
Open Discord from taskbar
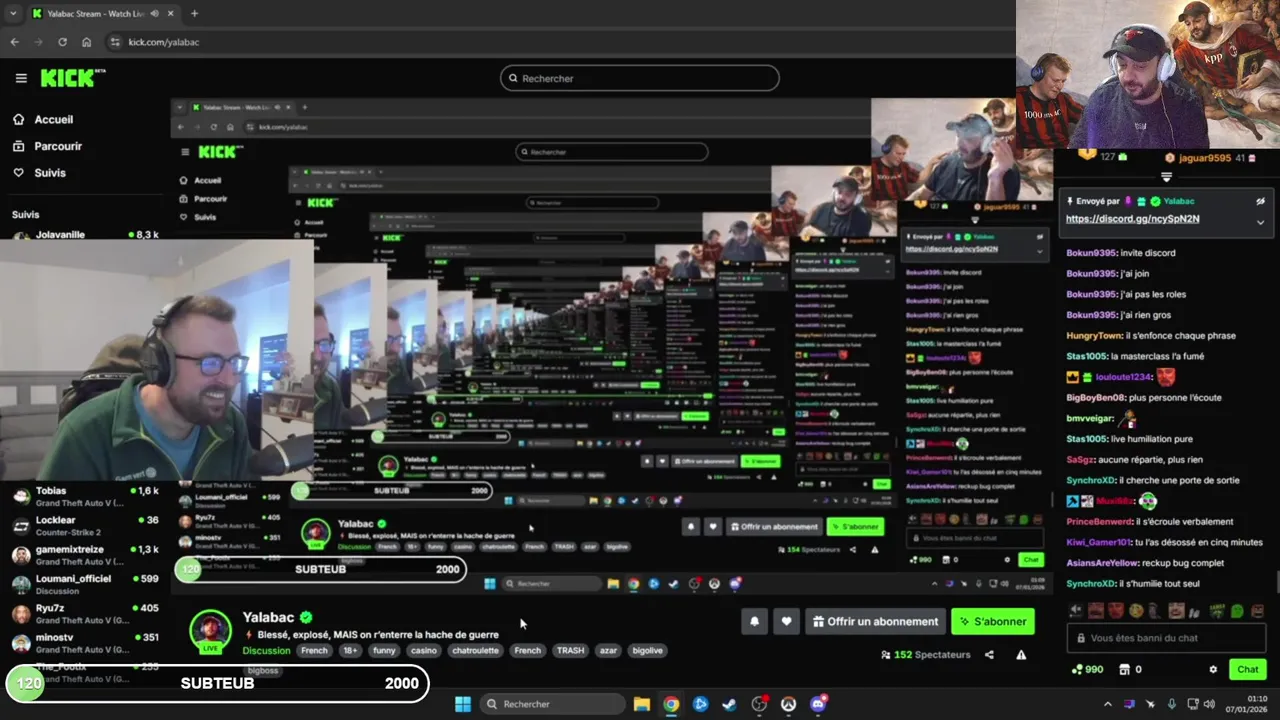(x=818, y=704)
